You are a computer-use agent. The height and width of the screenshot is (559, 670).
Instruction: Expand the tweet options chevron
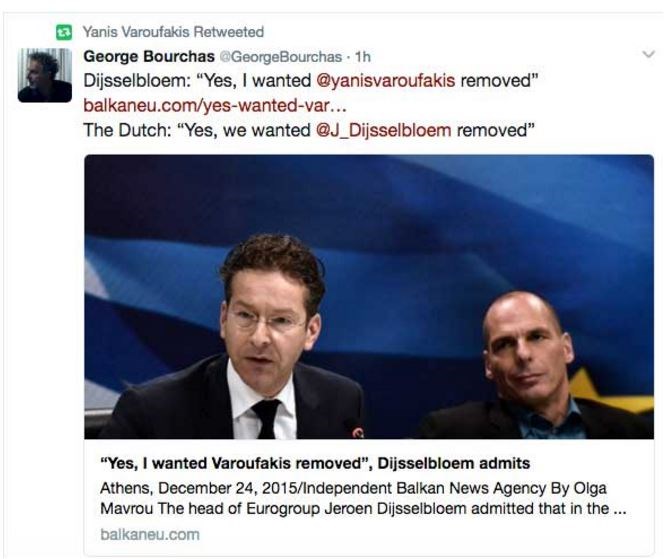(649, 54)
